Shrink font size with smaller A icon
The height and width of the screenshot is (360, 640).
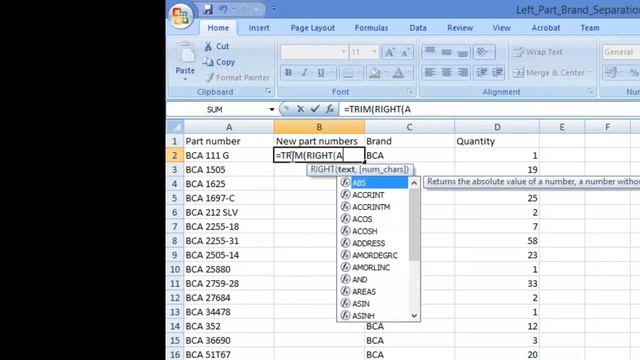coord(405,52)
